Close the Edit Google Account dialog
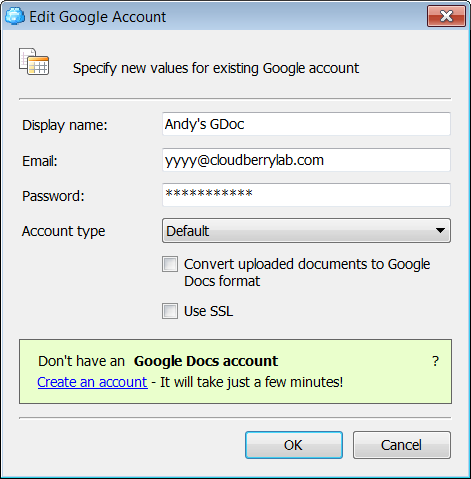Viewport: 471px width, 479px height. [x=446, y=16]
